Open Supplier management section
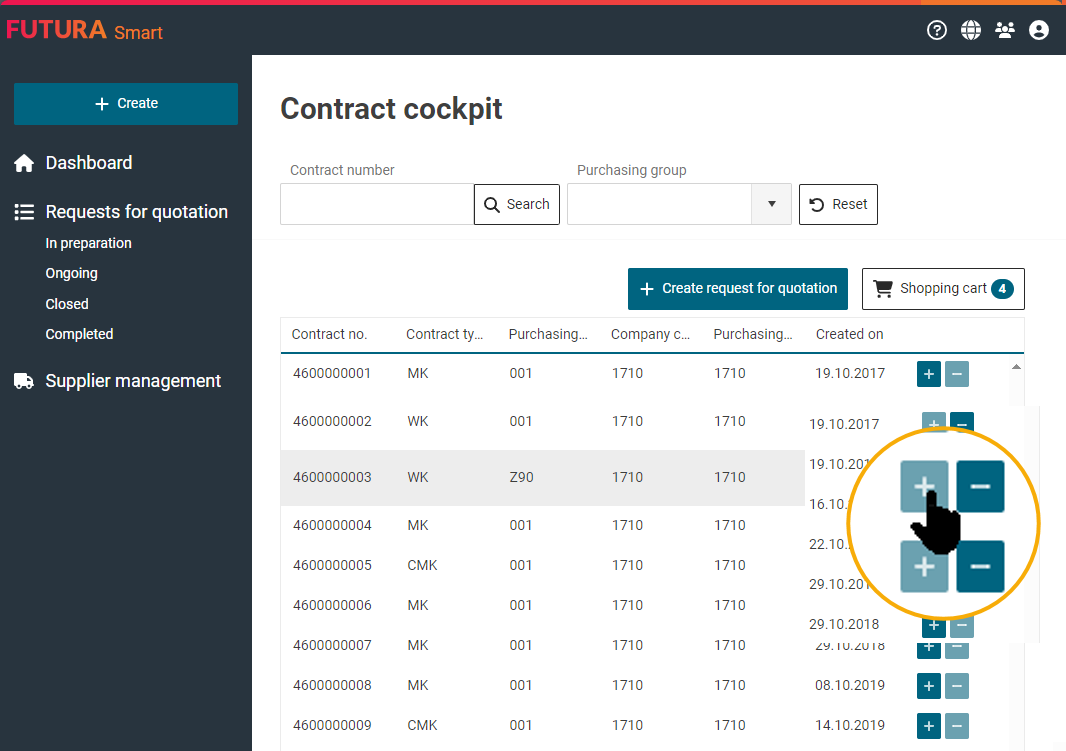 (132, 381)
